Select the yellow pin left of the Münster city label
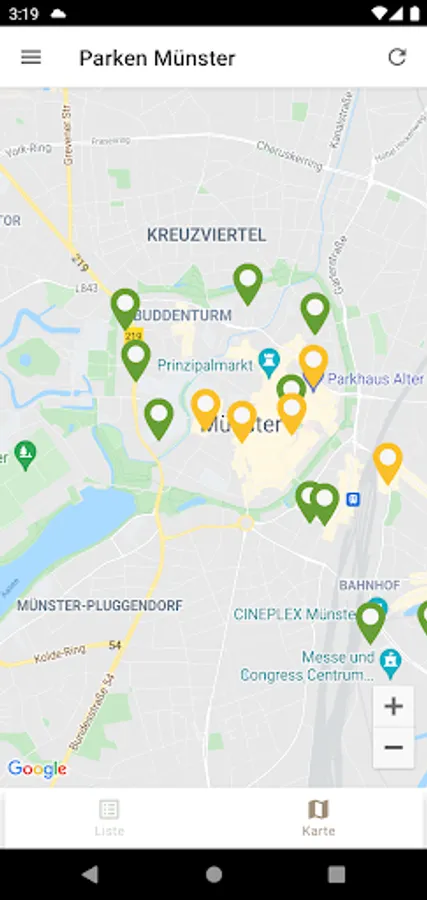 (205, 410)
